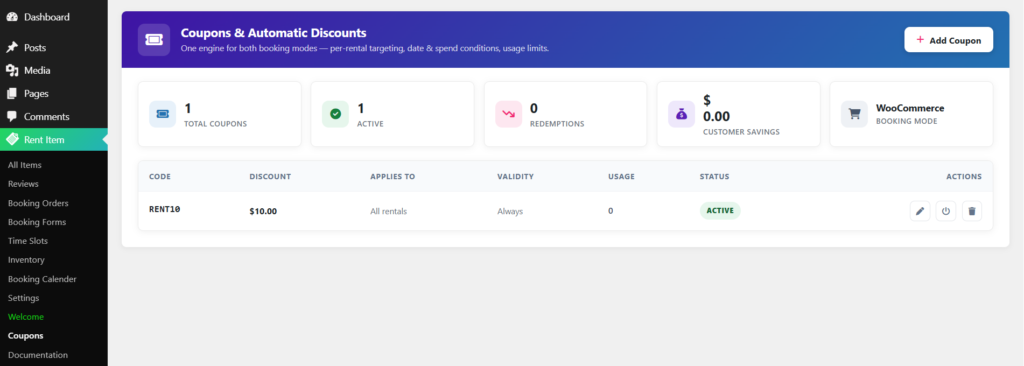The height and width of the screenshot is (366, 1024).
Task: Click the ACTIVE status badge
Action: (720, 210)
